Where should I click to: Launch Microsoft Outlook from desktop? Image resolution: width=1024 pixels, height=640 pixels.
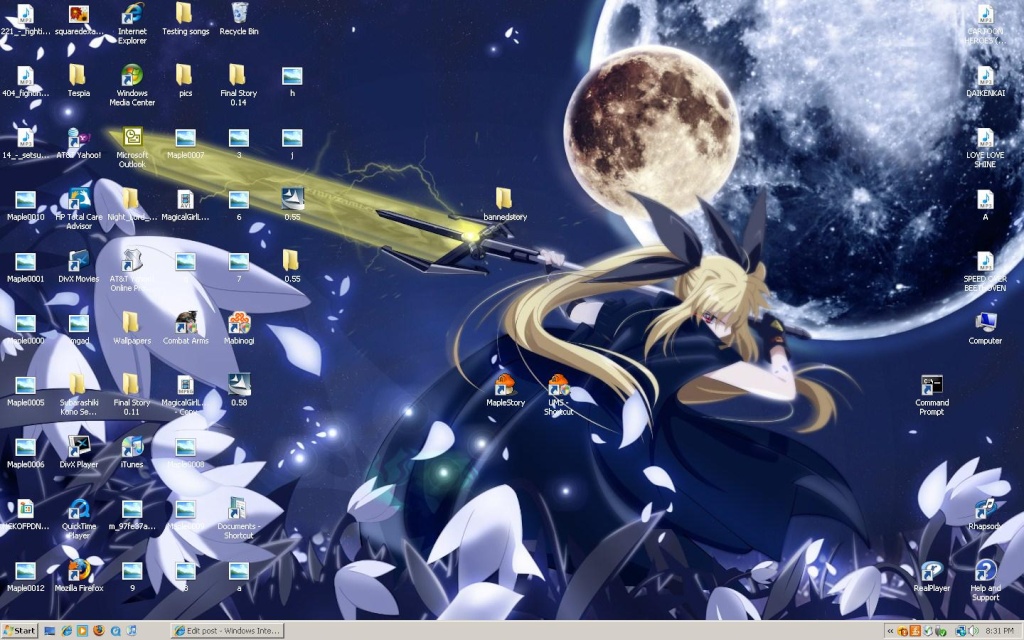click(x=132, y=147)
